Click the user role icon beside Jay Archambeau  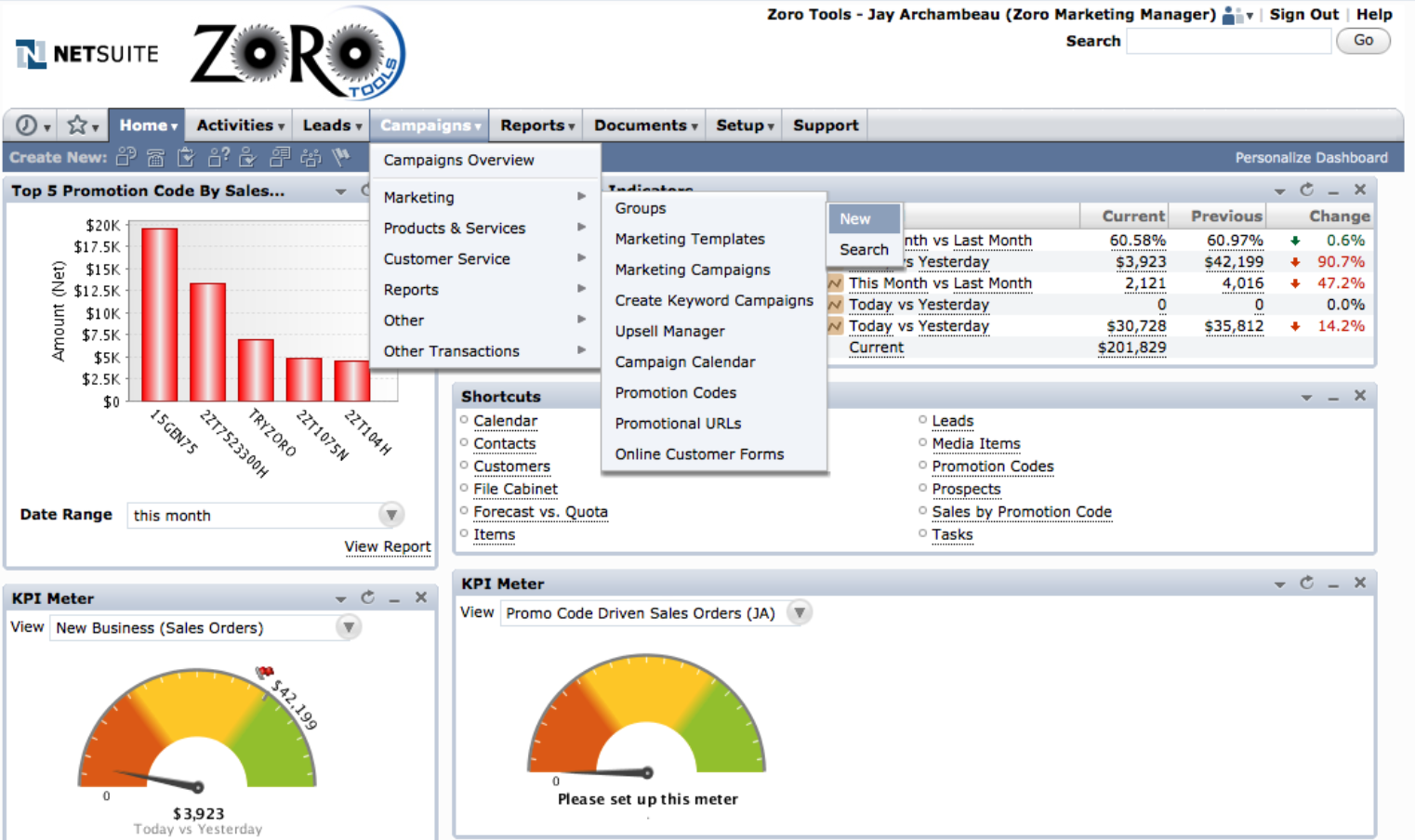pyautogui.click(x=1233, y=15)
